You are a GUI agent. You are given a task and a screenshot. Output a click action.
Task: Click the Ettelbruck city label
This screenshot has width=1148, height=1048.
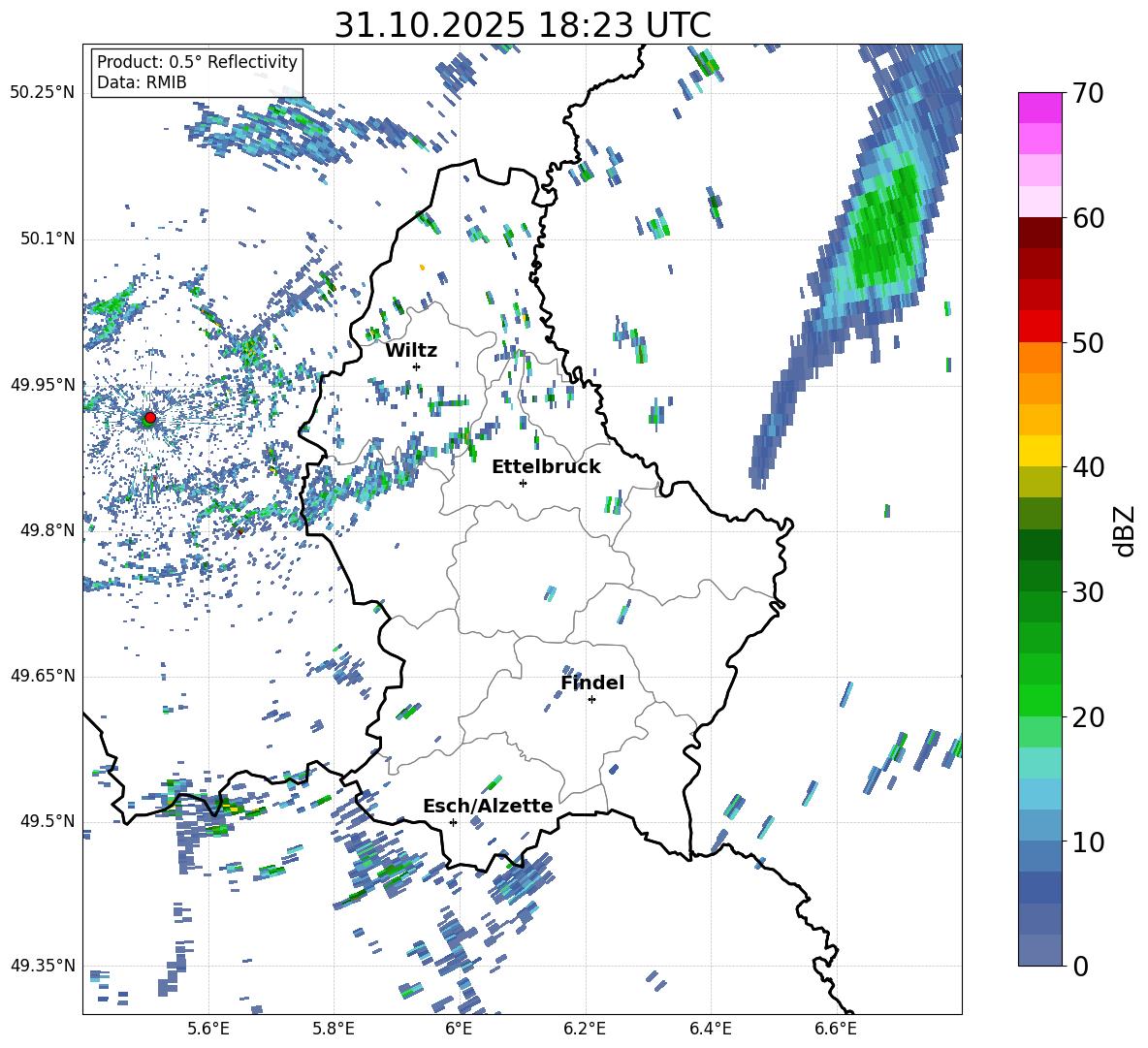pos(546,467)
